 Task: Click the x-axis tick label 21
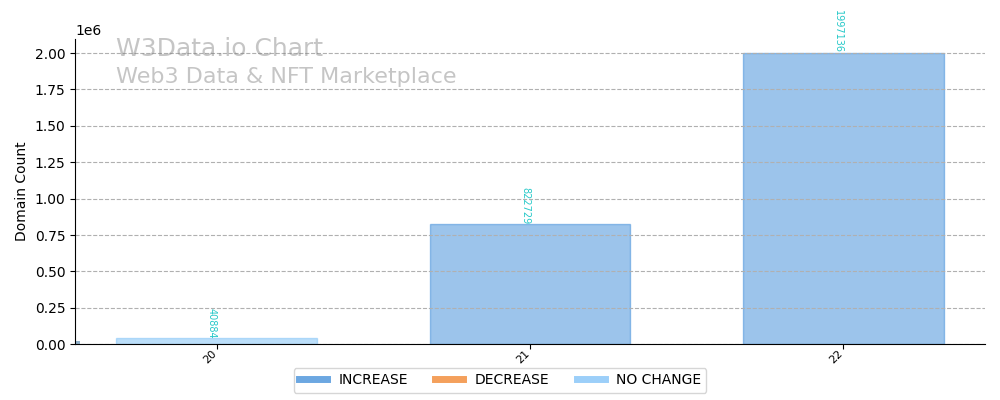522,356
